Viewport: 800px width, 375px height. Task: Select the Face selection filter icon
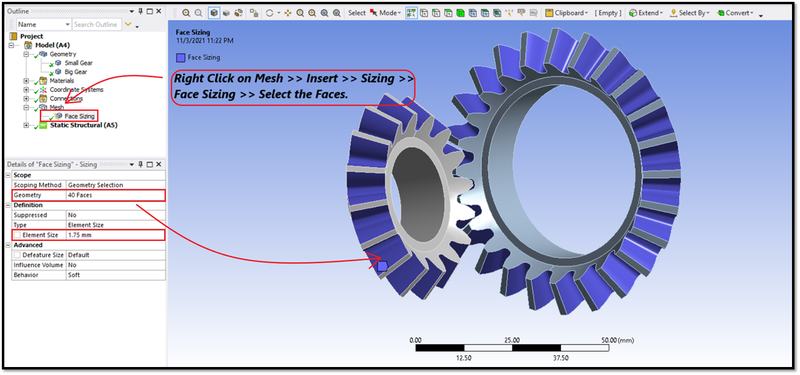pyautogui.click(x=448, y=13)
